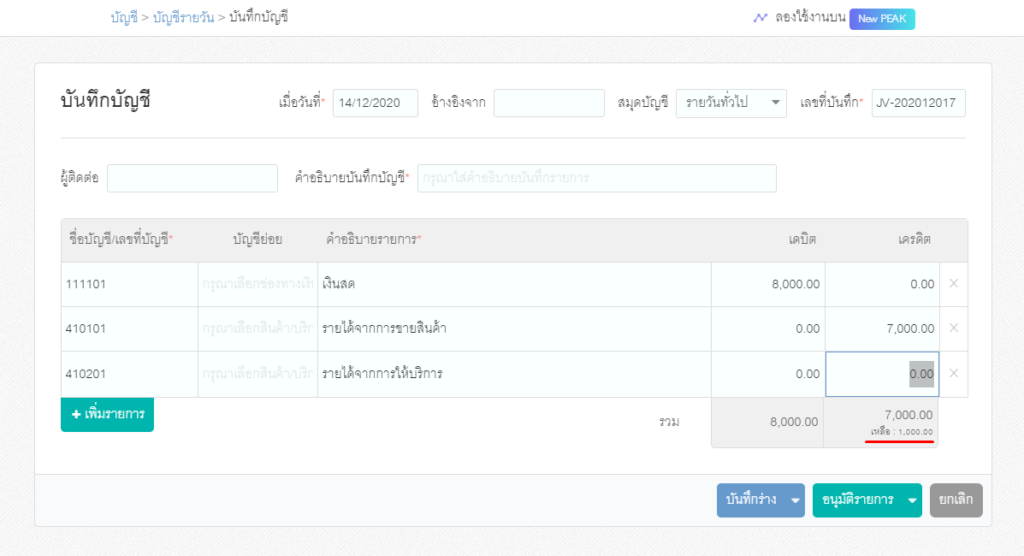Remove the 111101 เงินสด row
1024x556 pixels.
953,284
